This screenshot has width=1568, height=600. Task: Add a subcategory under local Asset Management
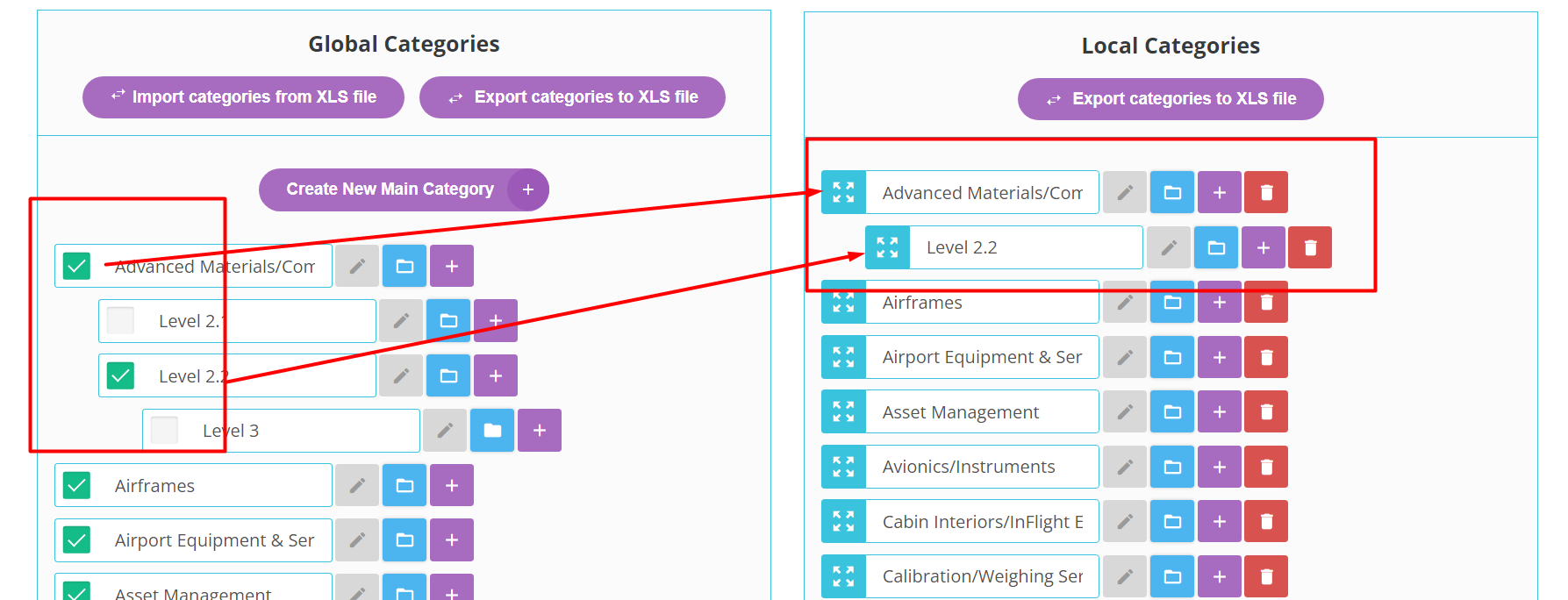pyautogui.click(x=1219, y=412)
